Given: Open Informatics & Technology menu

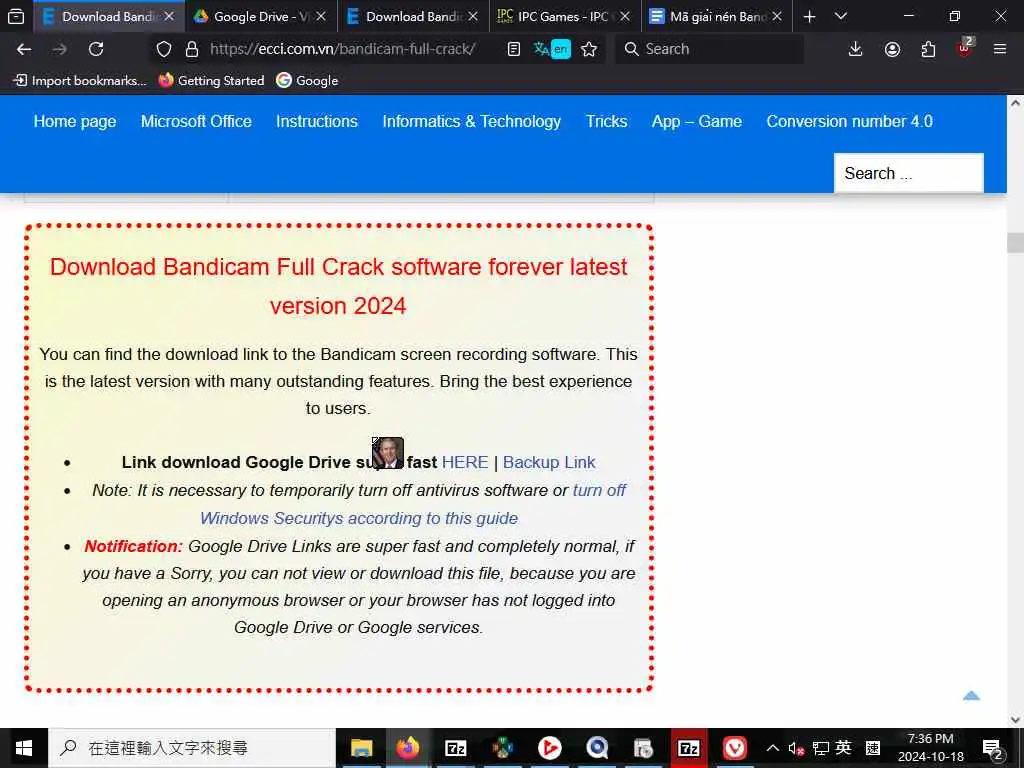Looking at the screenshot, I should 472,121.
